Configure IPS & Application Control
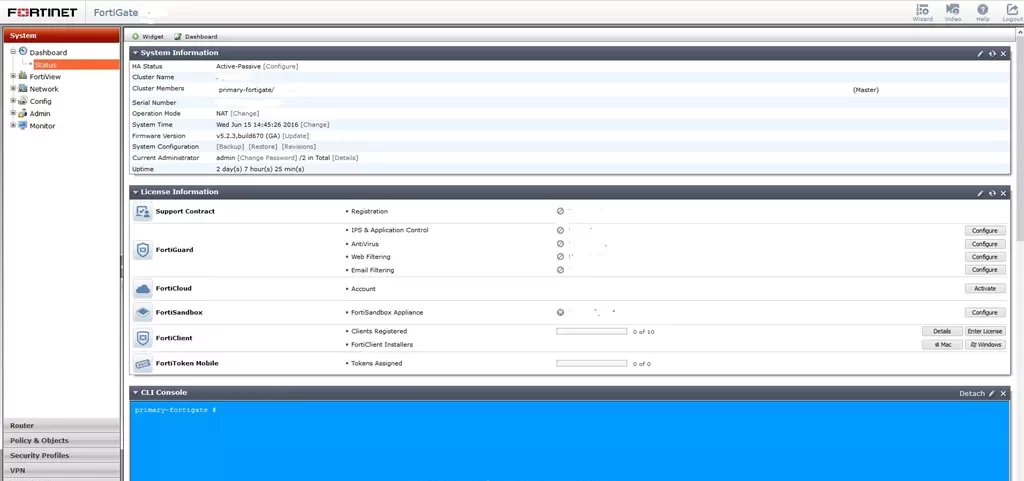 click(985, 230)
